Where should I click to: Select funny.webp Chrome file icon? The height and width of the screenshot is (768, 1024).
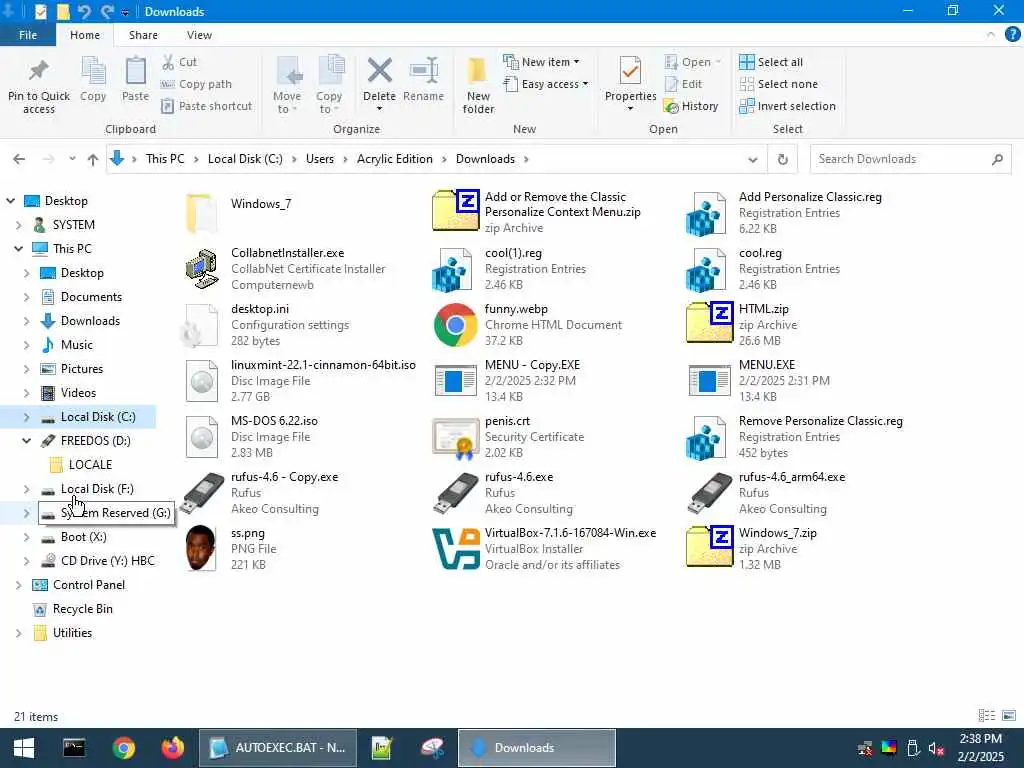tap(456, 325)
